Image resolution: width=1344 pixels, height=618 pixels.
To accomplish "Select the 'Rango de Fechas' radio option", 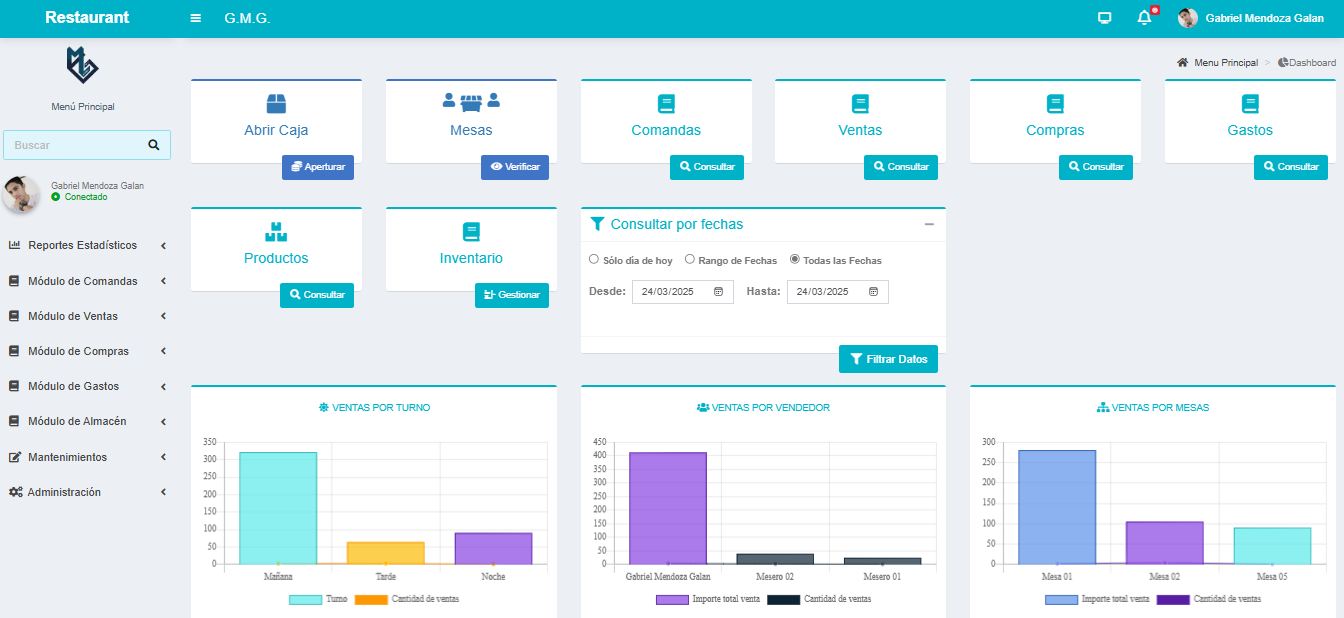I will point(690,259).
